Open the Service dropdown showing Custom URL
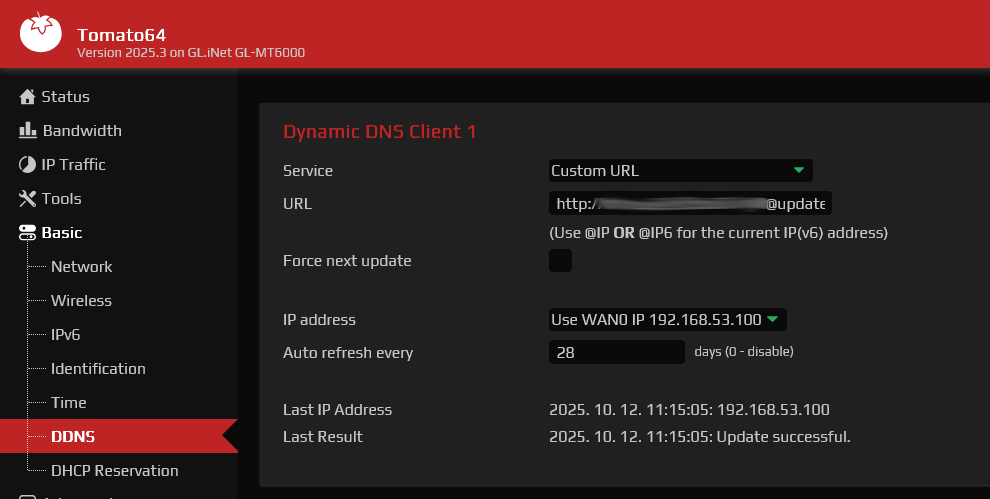This screenshot has height=499, width=990. click(679, 171)
